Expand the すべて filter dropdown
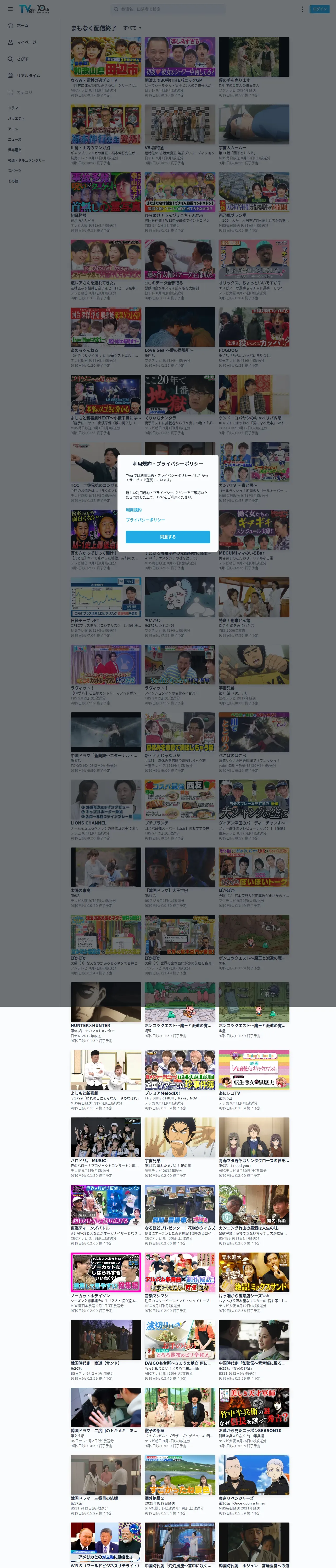Screen dimensions: 336x1568 coord(132,28)
